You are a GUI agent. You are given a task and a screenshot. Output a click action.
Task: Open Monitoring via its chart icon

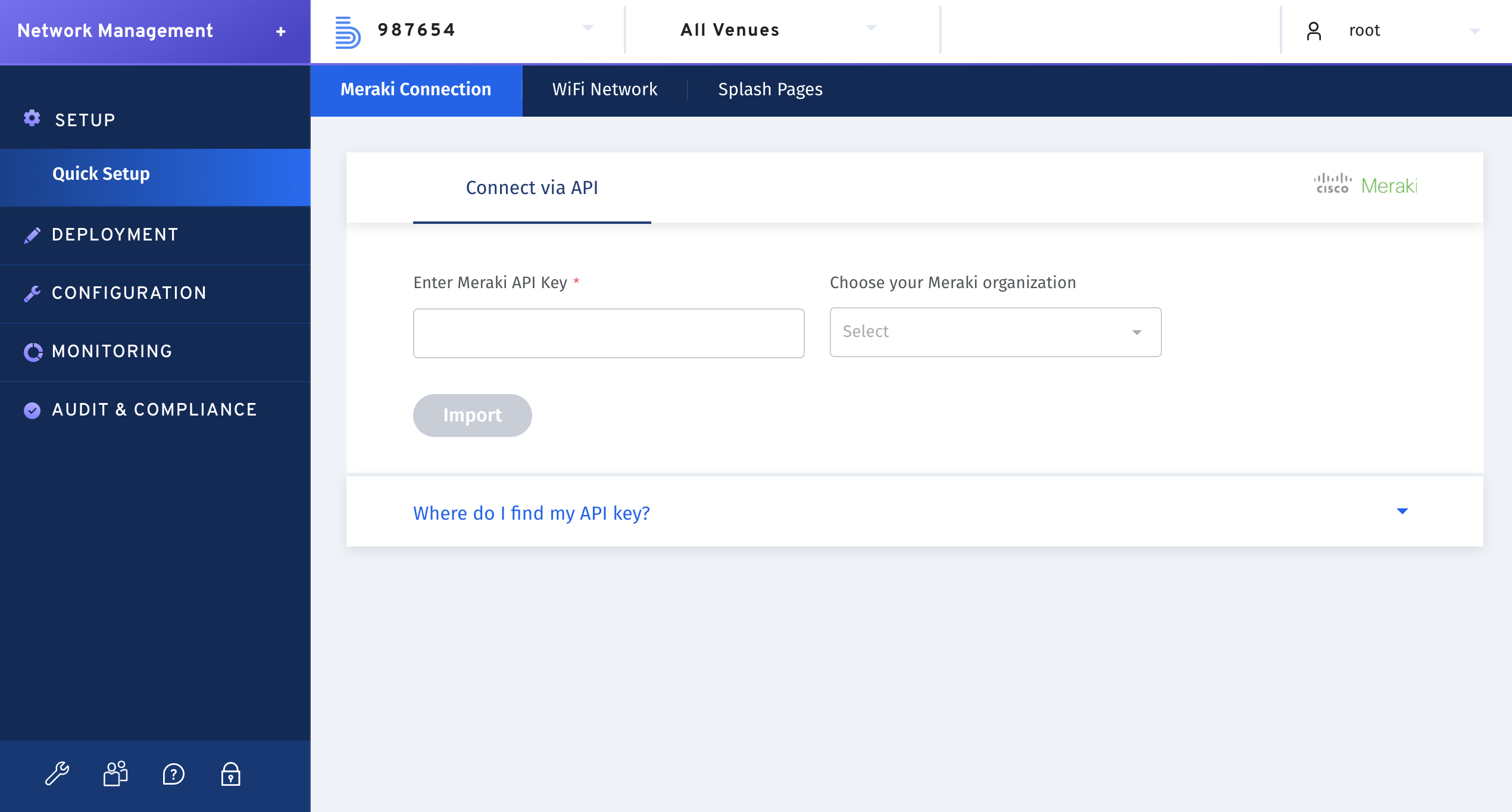point(33,351)
